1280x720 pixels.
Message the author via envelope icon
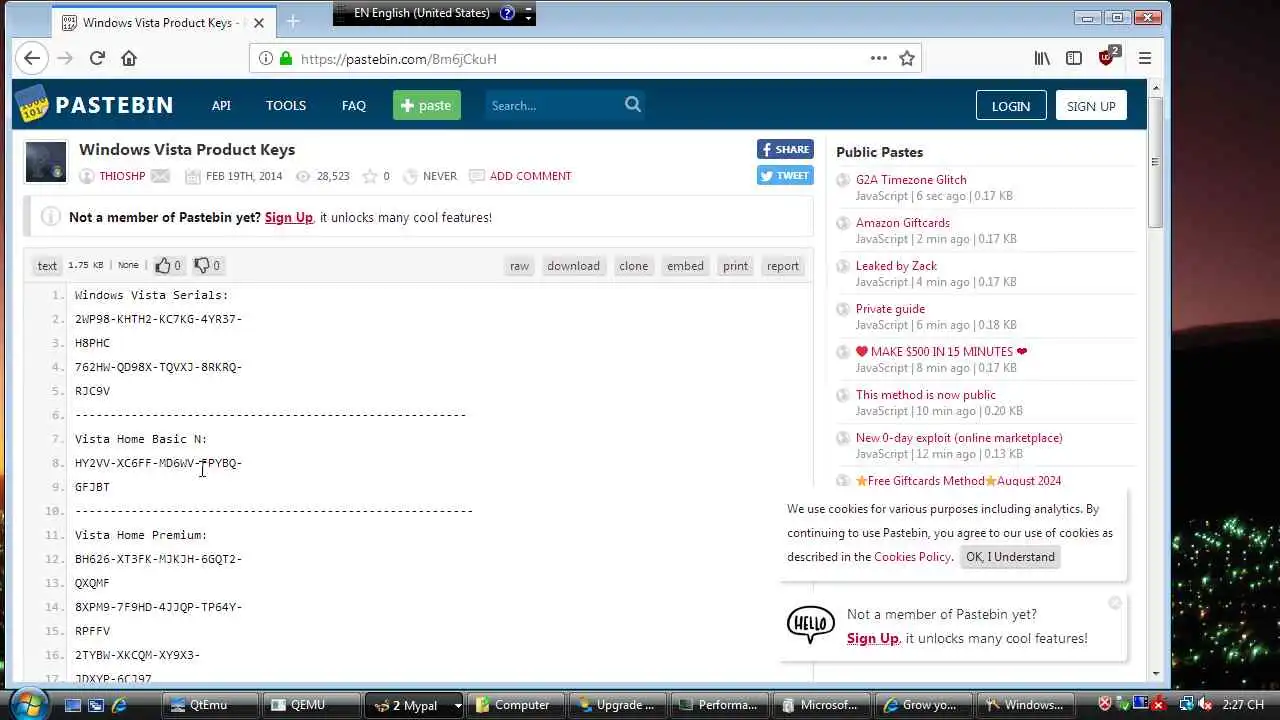[x=160, y=176]
